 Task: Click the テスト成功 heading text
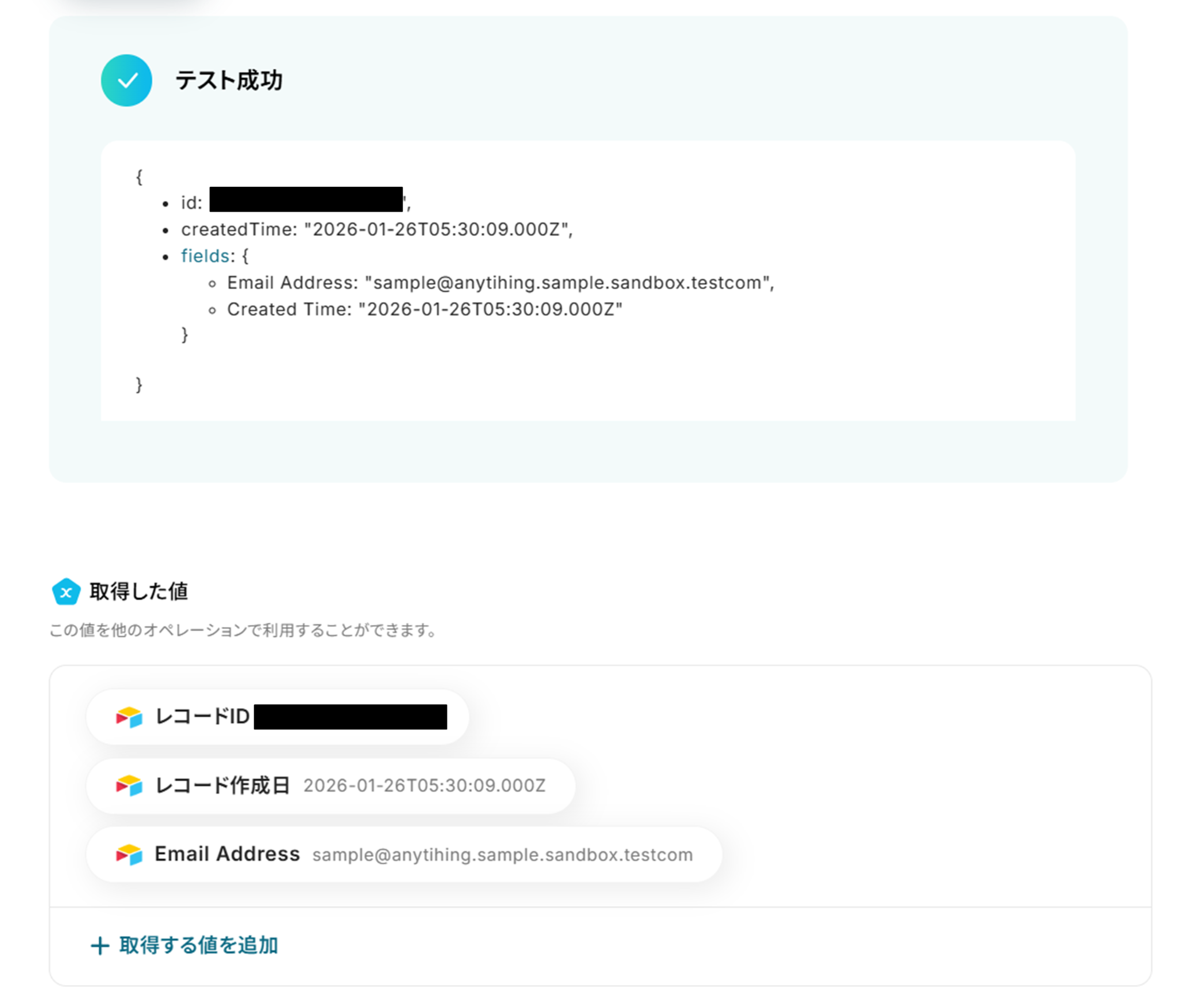(x=229, y=80)
